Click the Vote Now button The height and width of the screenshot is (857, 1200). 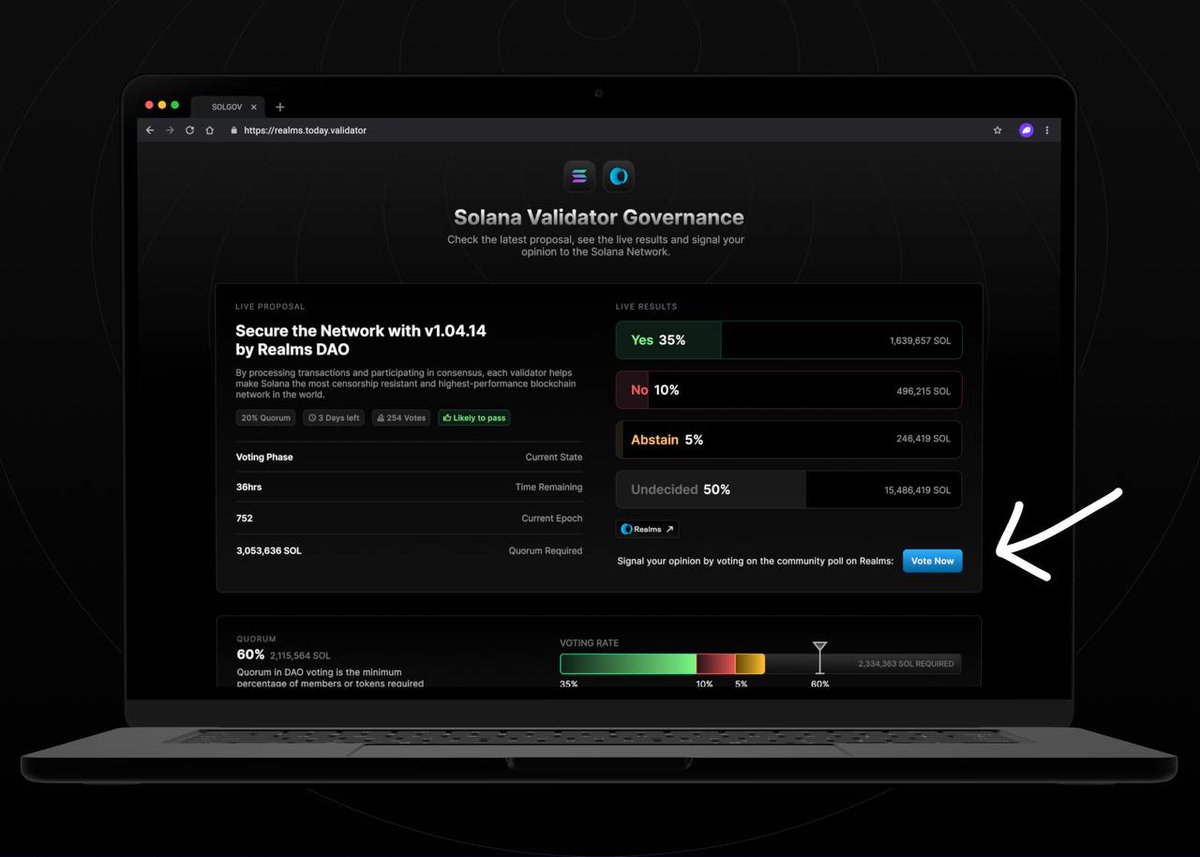932,561
